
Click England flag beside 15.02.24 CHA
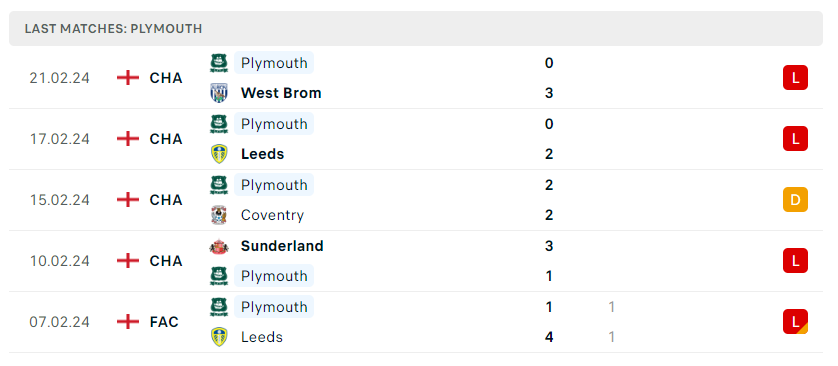coord(128,200)
